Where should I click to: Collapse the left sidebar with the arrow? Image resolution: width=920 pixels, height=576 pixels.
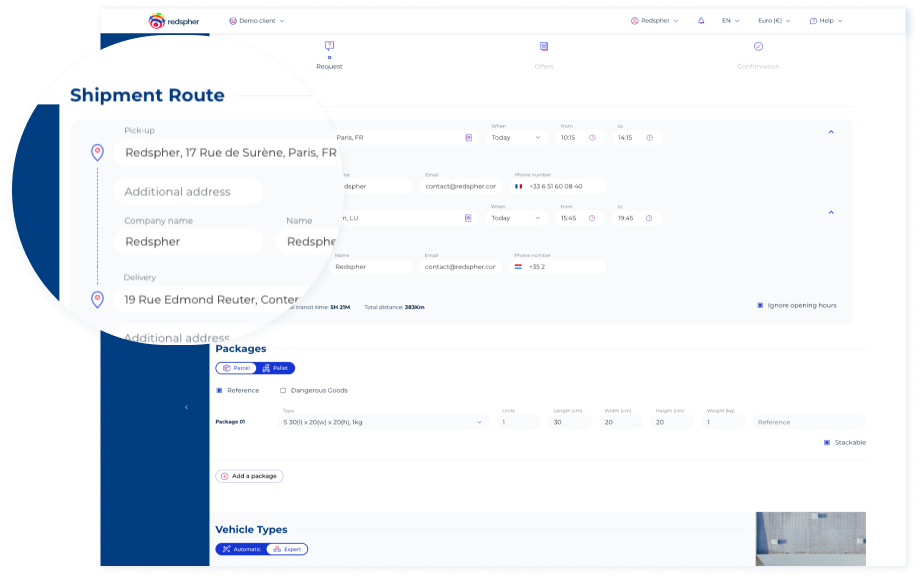tap(187, 407)
